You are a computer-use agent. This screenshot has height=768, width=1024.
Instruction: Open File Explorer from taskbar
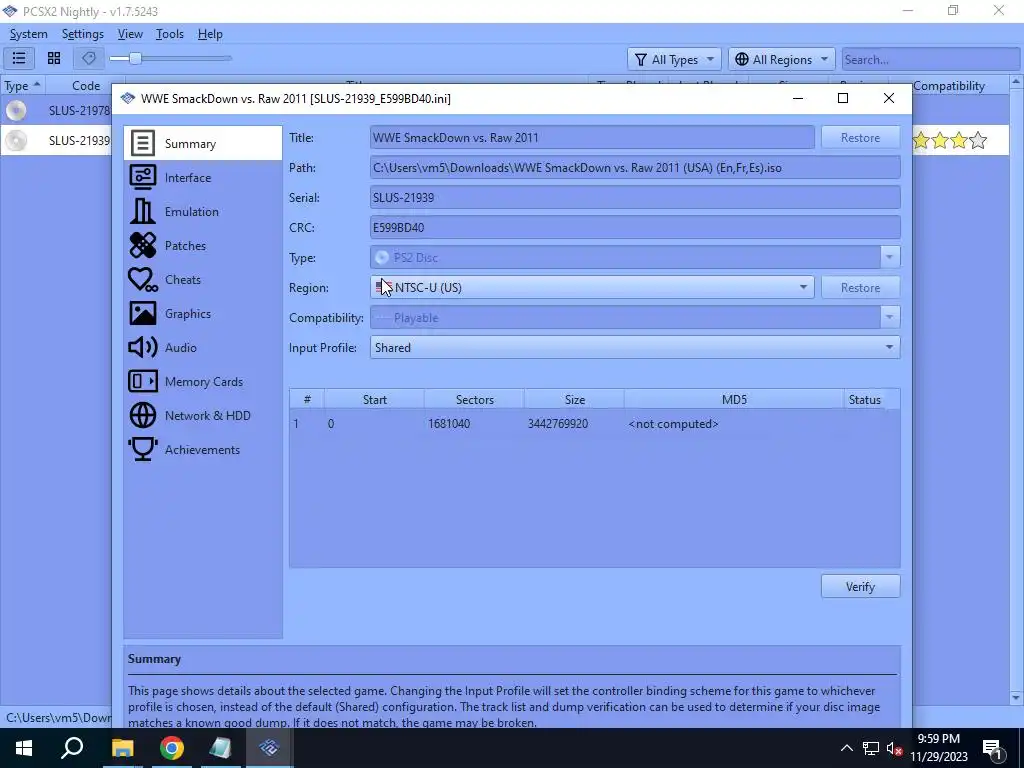122,748
